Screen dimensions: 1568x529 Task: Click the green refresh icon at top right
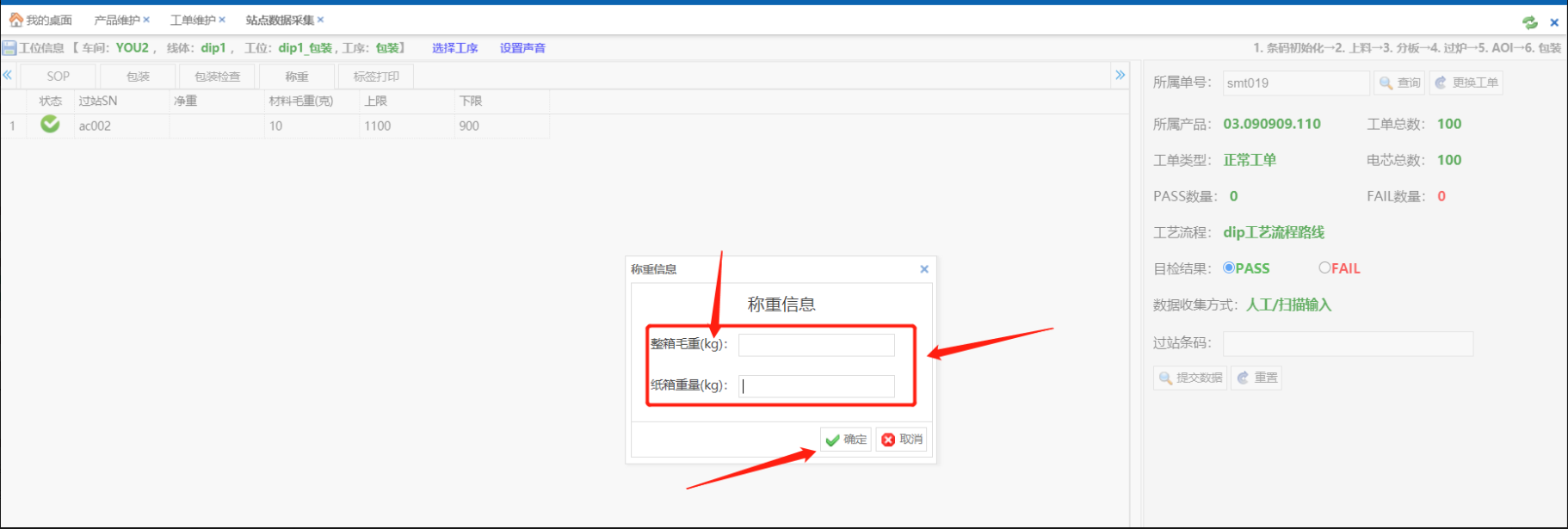coord(1529,22)
